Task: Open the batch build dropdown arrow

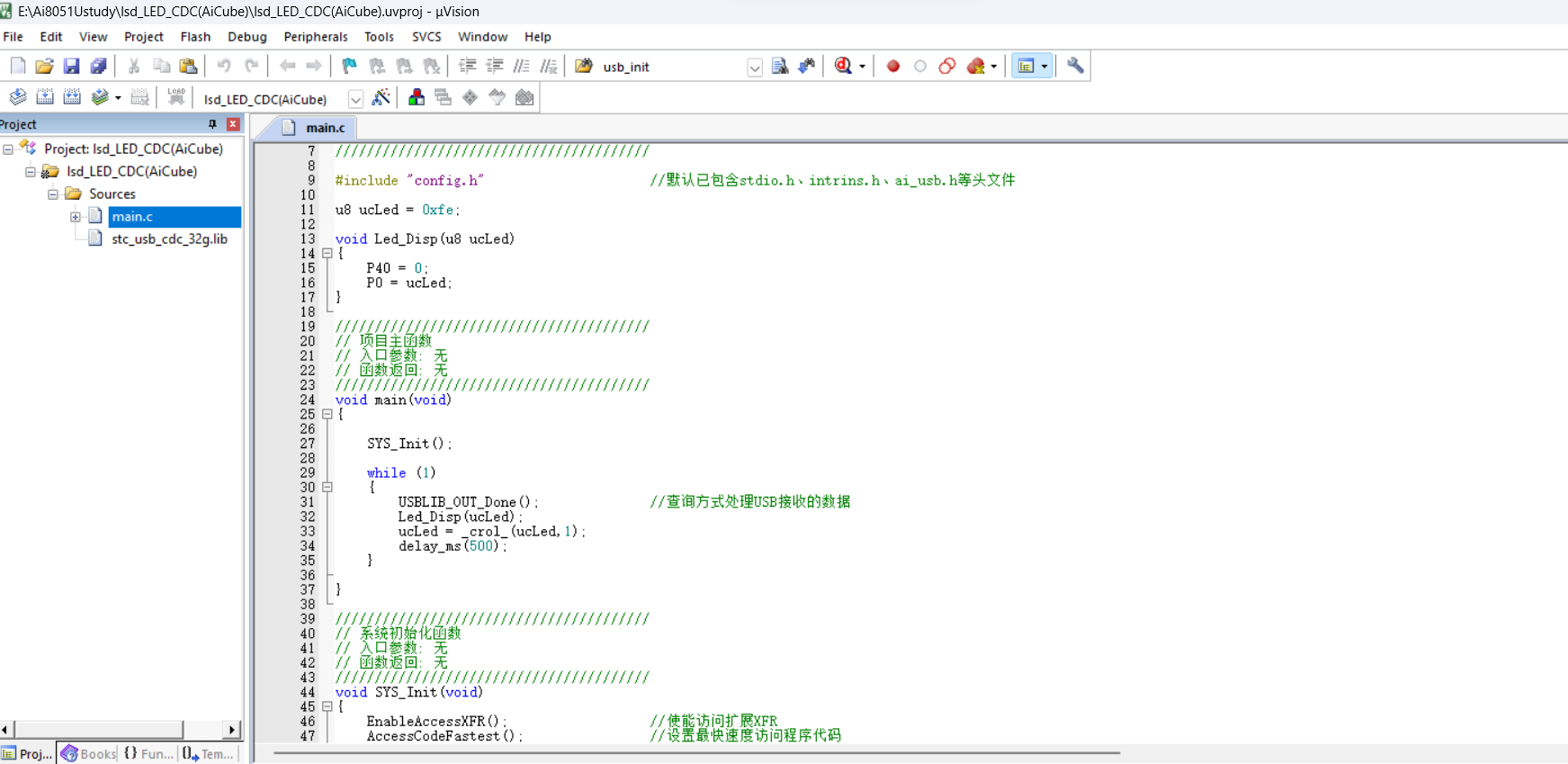Action: (x=118, y=98)
